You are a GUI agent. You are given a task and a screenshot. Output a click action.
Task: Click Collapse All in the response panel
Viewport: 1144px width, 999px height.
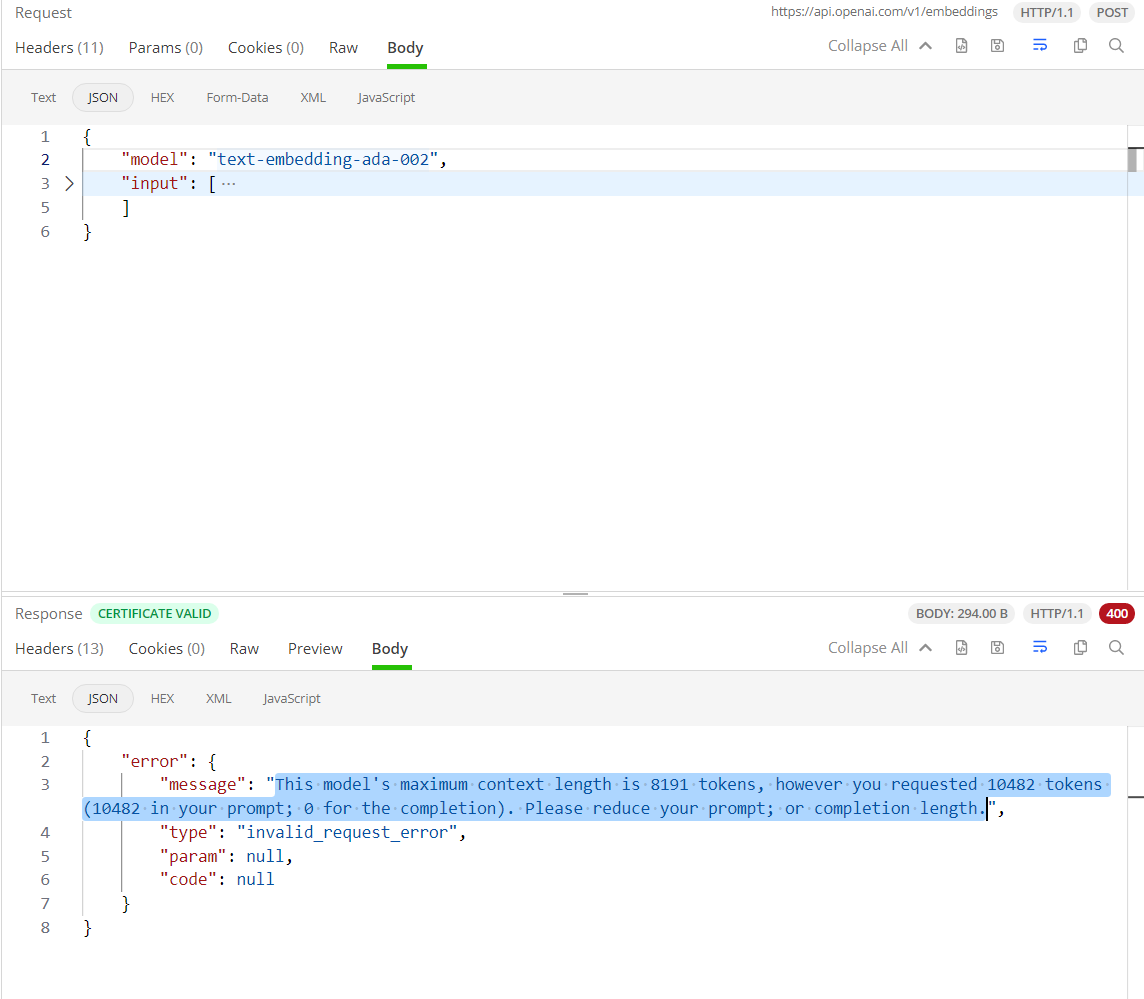click(867, 648)
